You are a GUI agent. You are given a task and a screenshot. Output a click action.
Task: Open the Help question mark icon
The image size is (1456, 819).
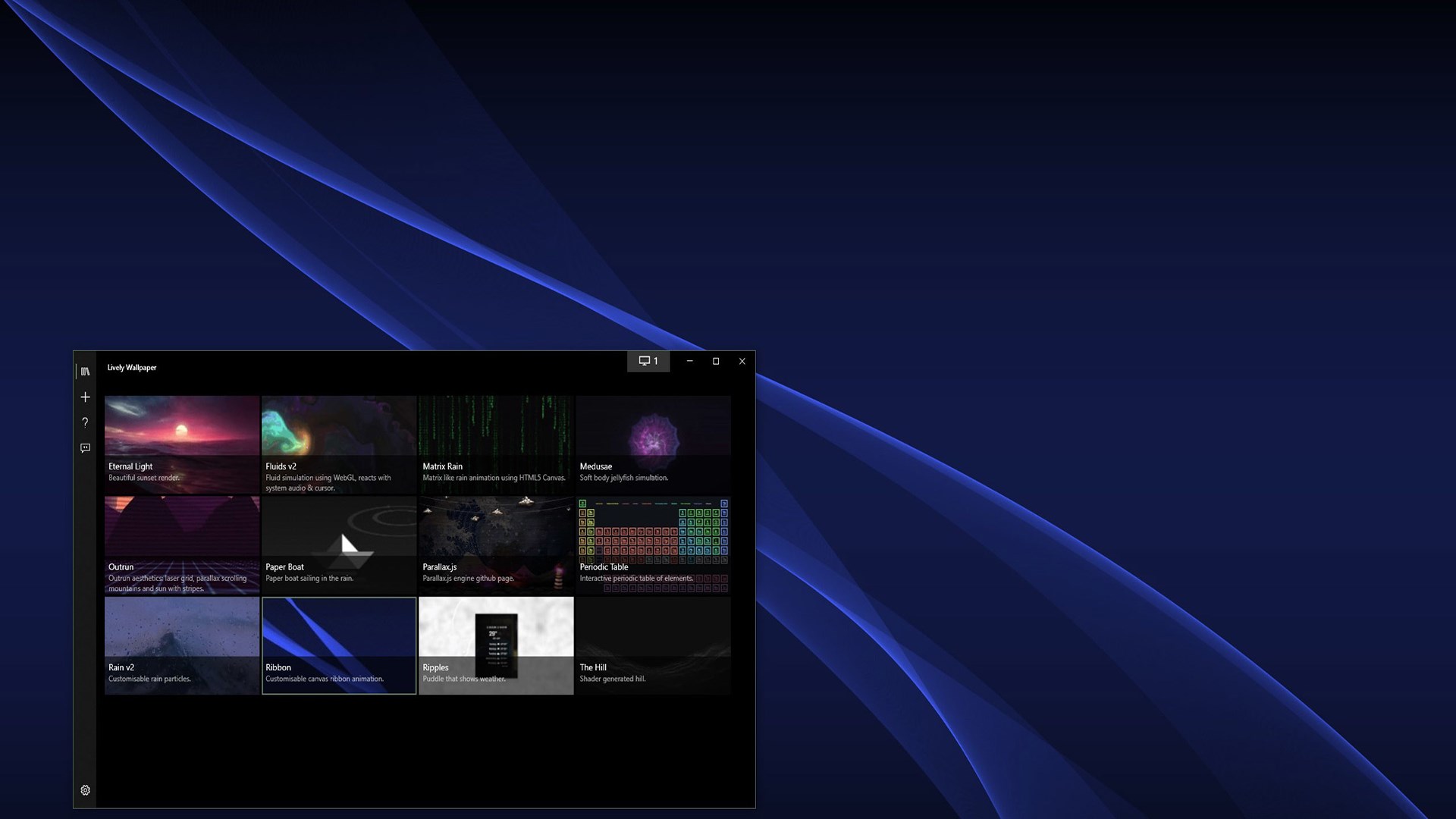pyautogui.click(x=85, y=422)
